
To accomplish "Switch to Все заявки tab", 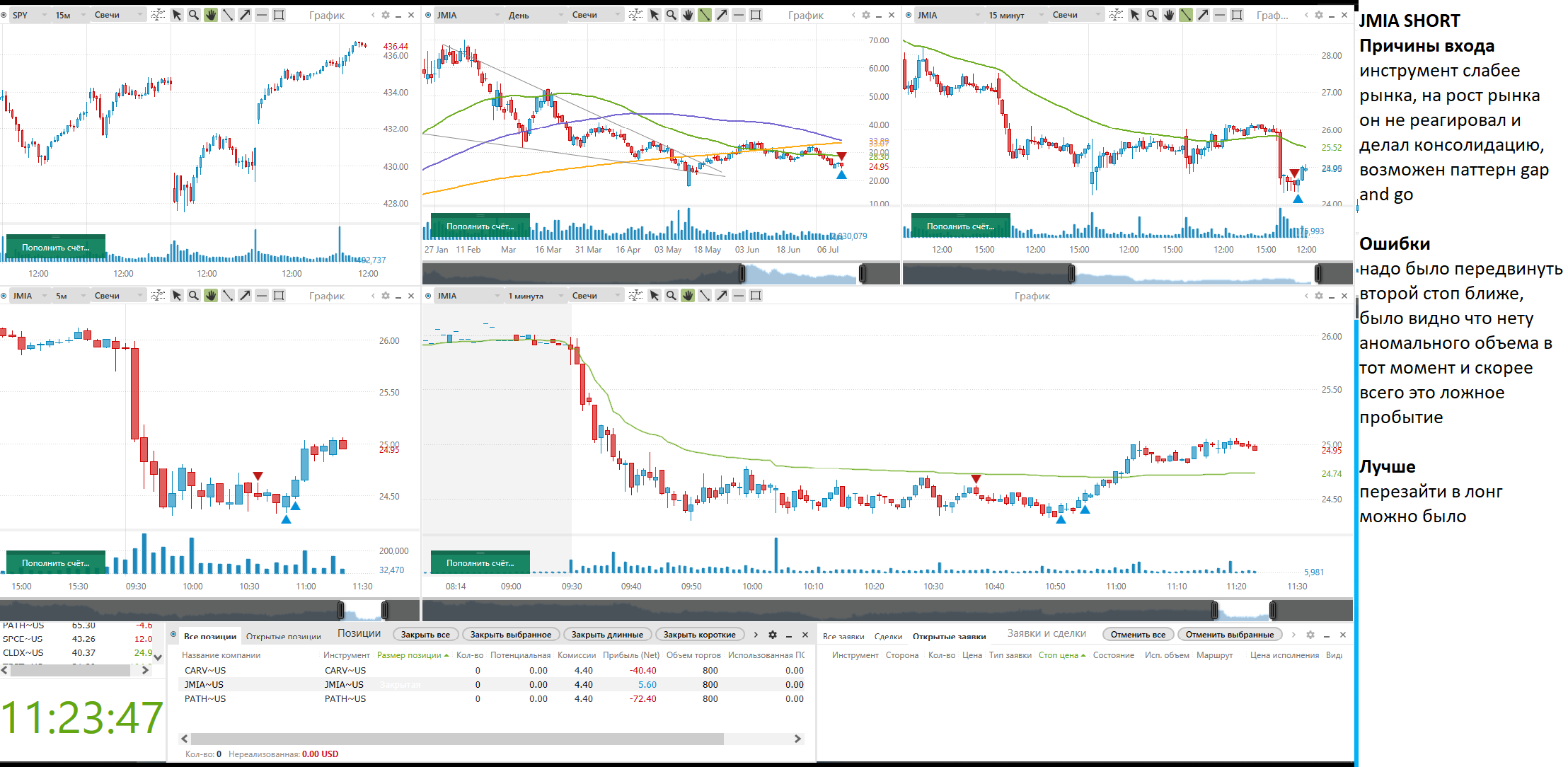I will 843,636.
